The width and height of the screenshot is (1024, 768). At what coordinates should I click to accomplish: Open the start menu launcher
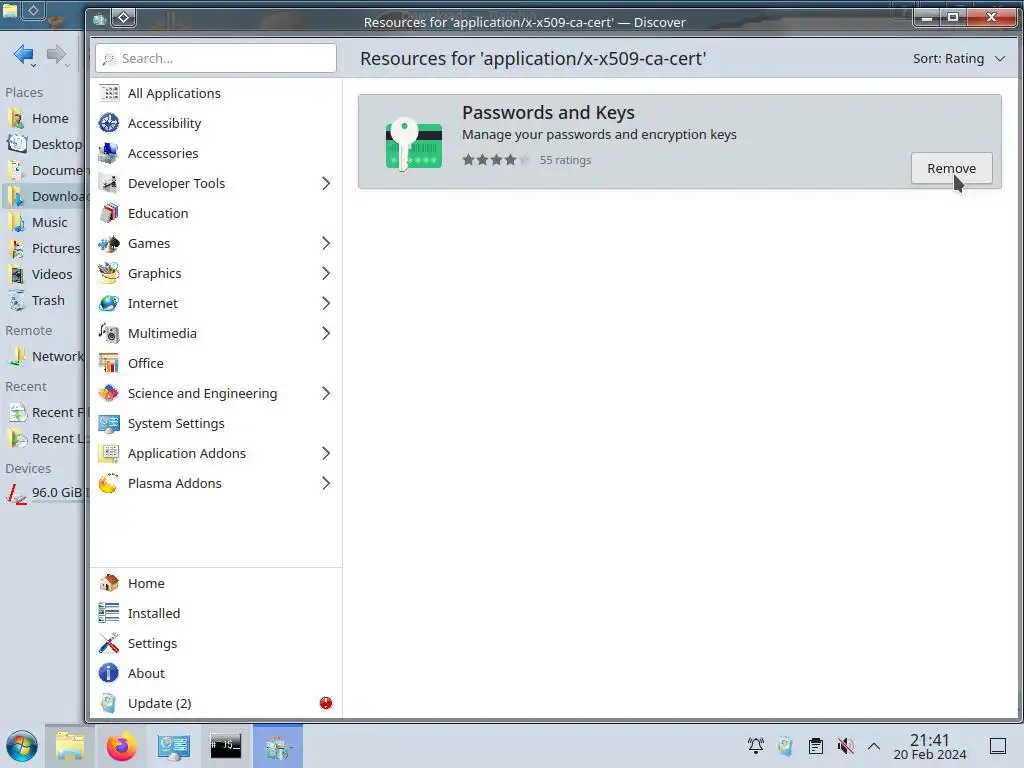(22, 747)
